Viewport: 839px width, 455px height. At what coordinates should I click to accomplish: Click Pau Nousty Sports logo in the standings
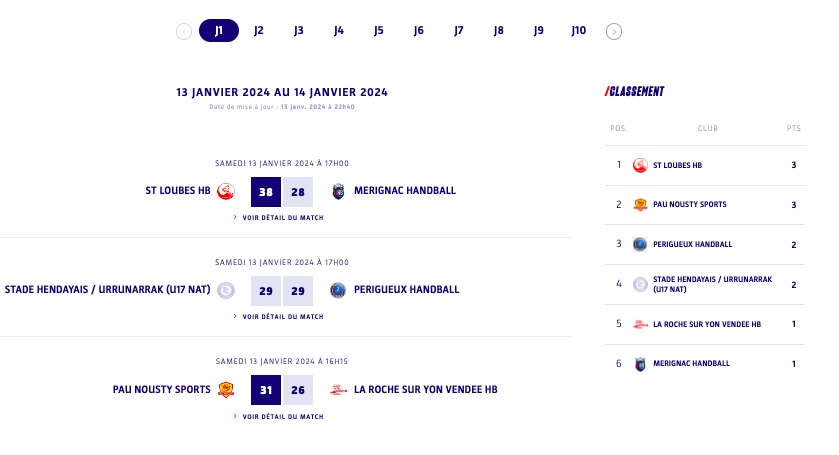coord(640,205)
